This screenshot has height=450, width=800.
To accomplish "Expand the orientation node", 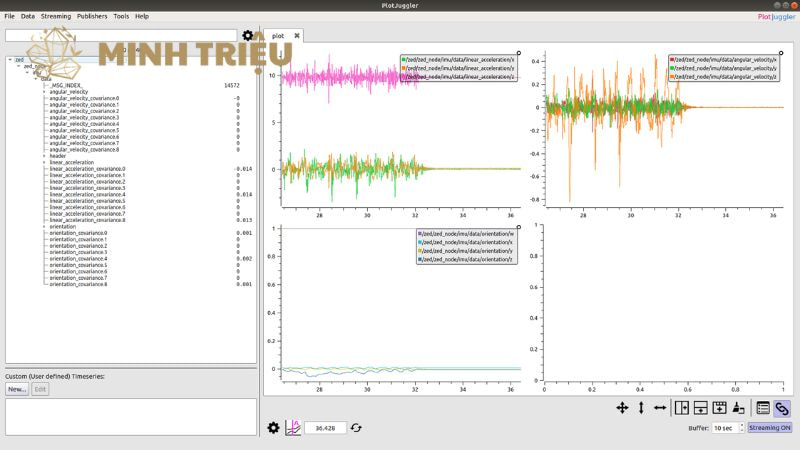I will 44,227.
